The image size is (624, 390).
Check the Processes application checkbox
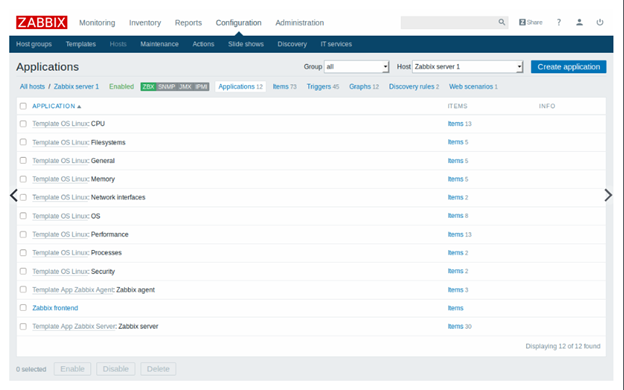pyautogui.click(x=23, y=253)
